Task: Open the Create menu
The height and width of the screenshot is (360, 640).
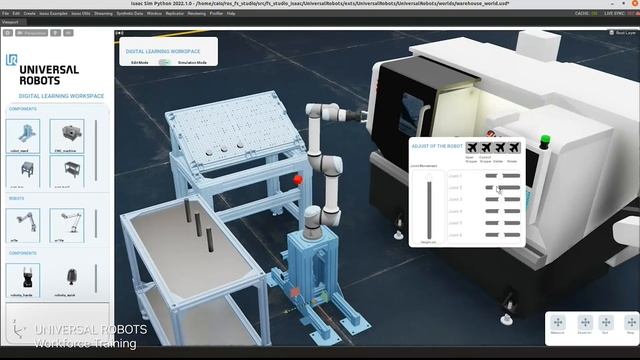Action: point(29,13)
